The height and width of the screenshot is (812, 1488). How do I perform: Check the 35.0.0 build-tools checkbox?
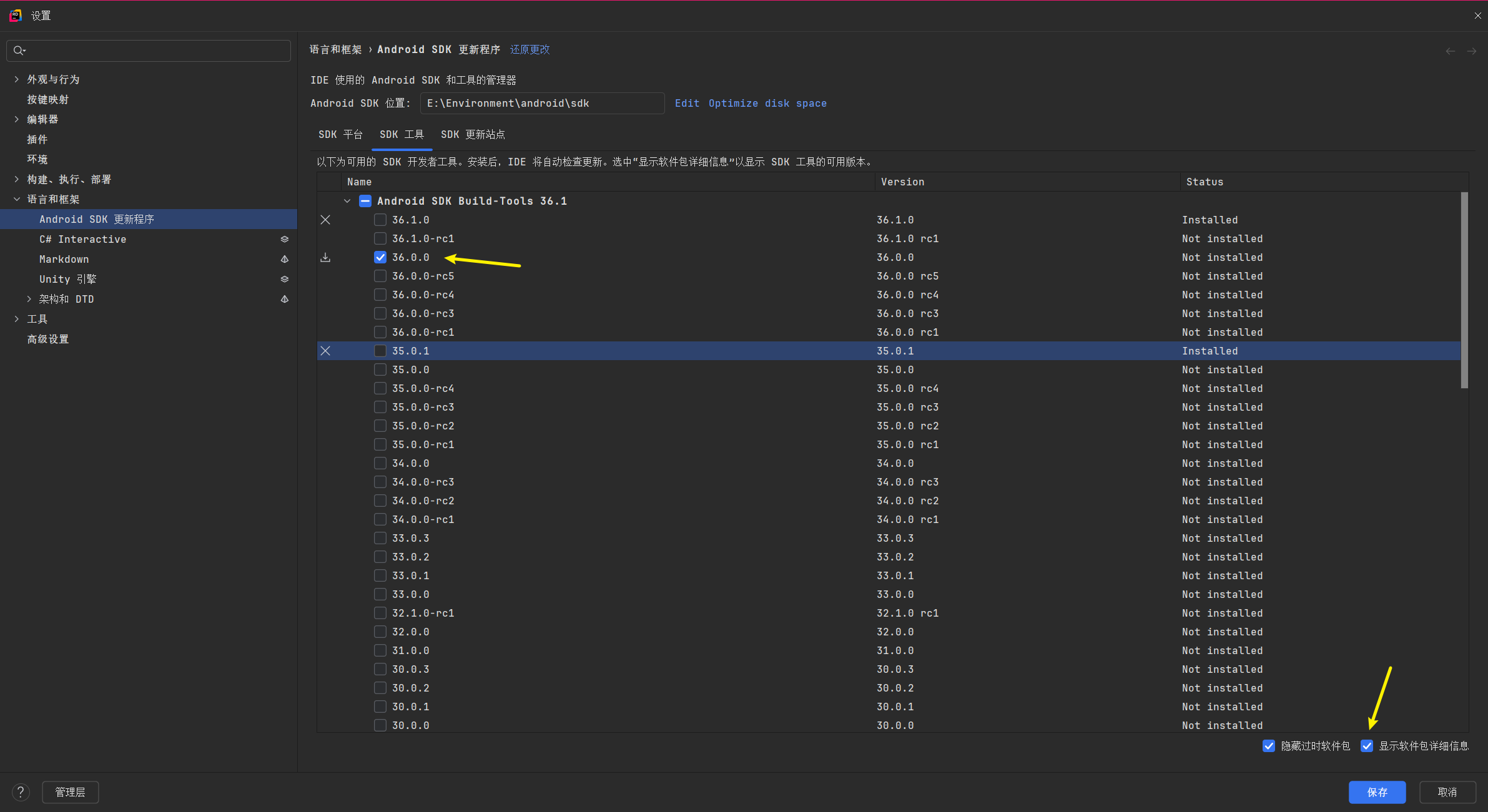[380, 369]
